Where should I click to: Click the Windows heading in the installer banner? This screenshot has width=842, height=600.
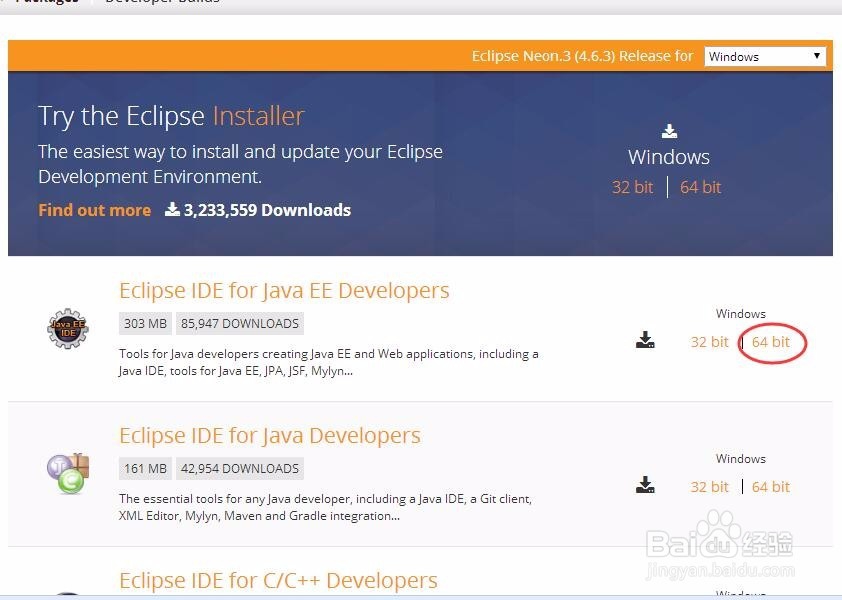tap(669, 157)
